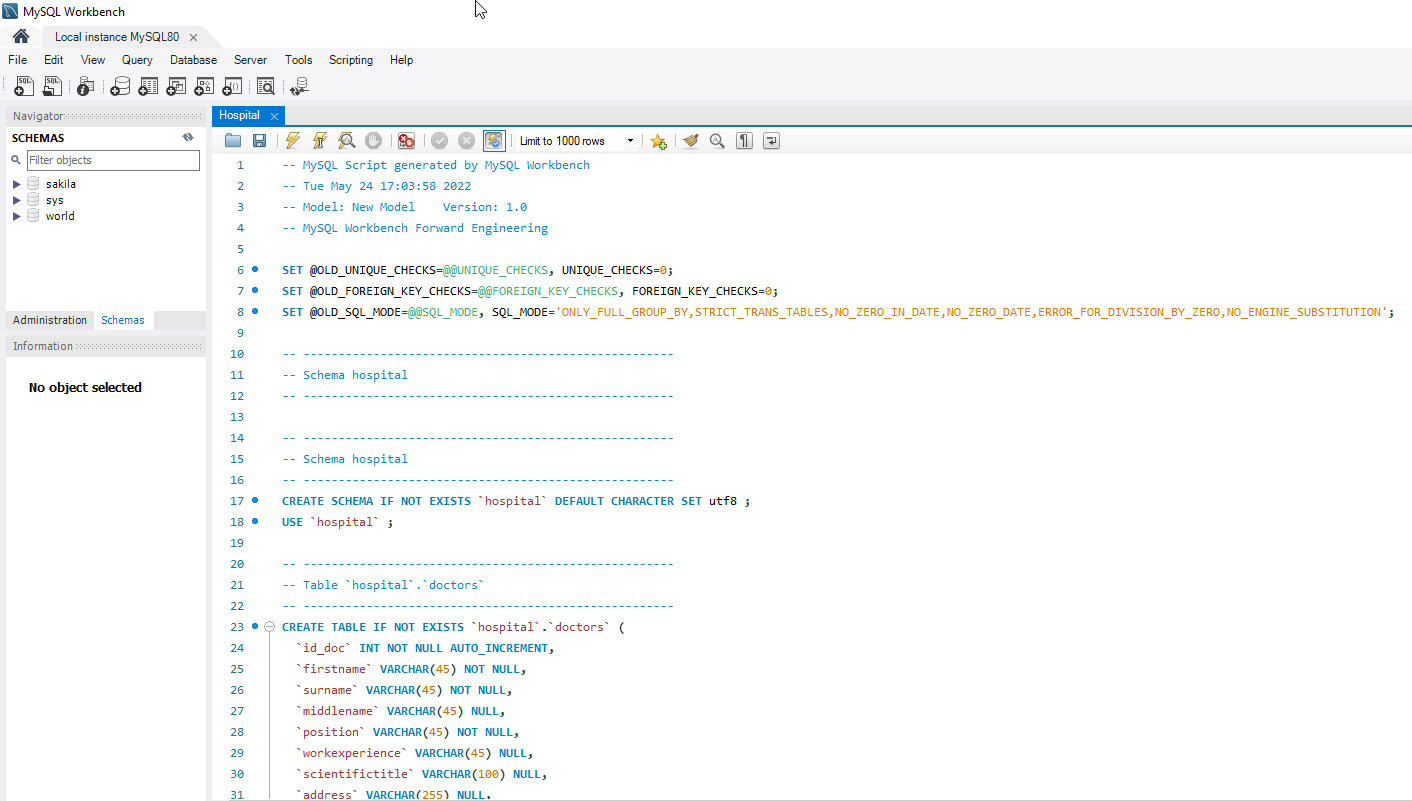Expand the sys schema
Image resolution: width=1412 pixels, height=801 pixels.
pos(17,200)
